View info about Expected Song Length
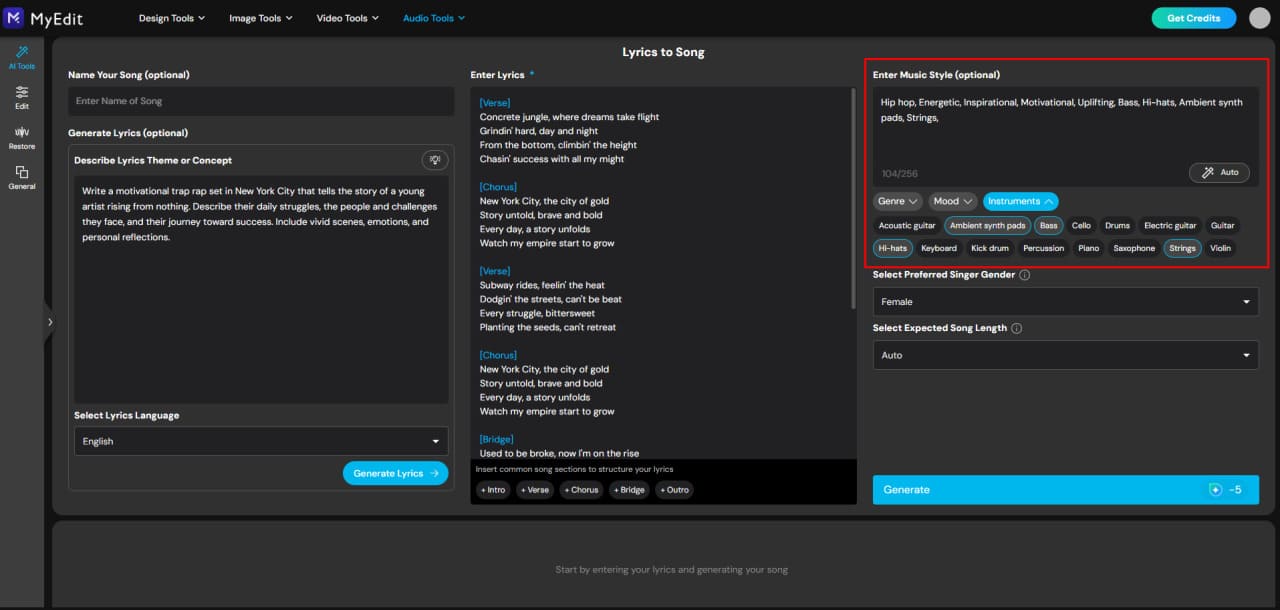Screen dimensions: 1280x610 [x=1018, y=327]
